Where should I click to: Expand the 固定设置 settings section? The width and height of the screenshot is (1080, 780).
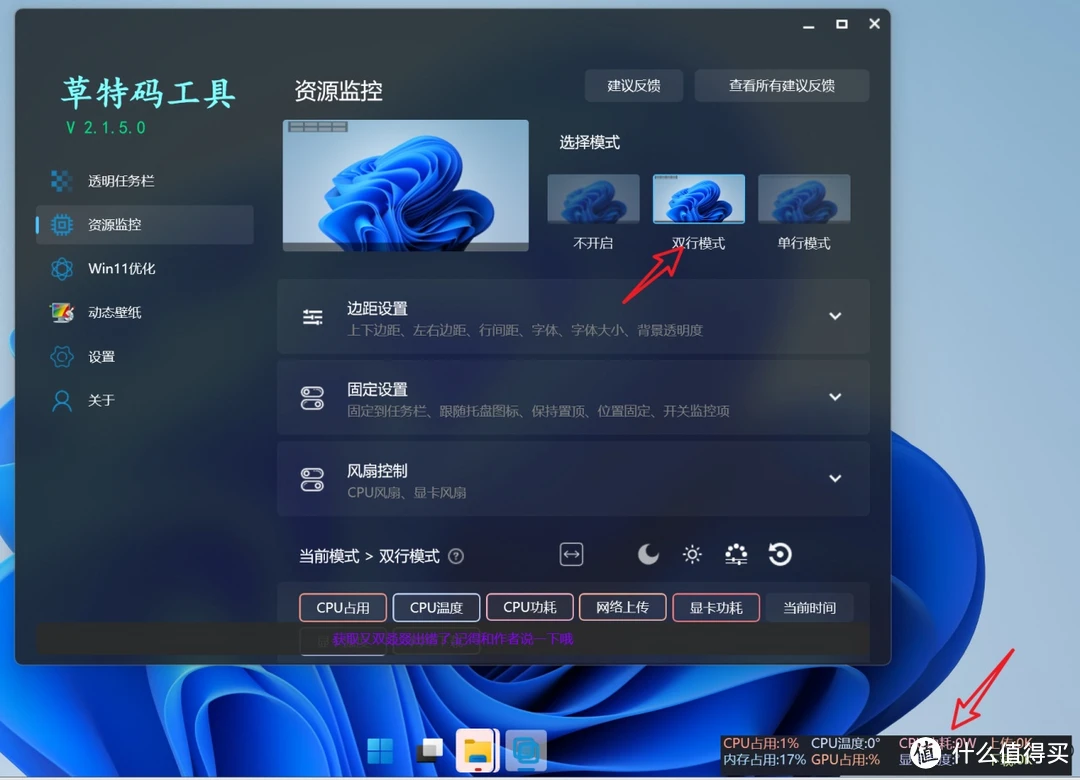click(836, 397)
